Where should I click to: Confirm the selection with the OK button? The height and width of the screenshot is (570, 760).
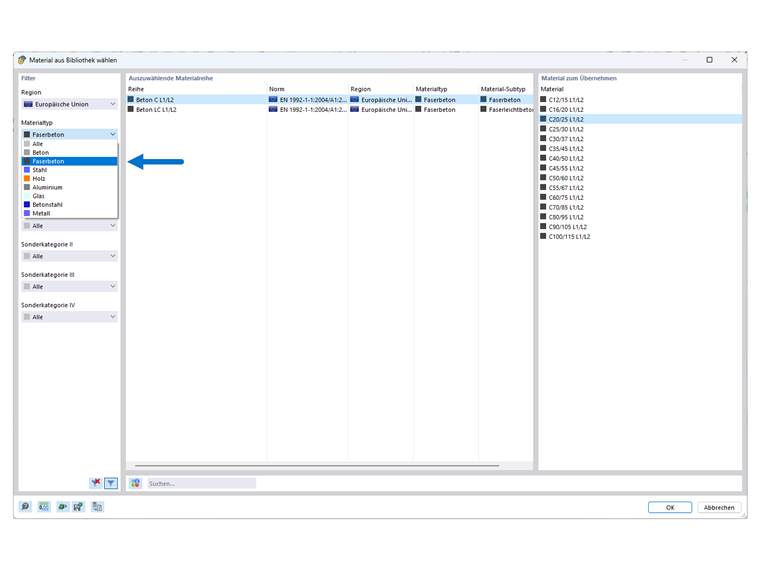(x=670, y=507)
